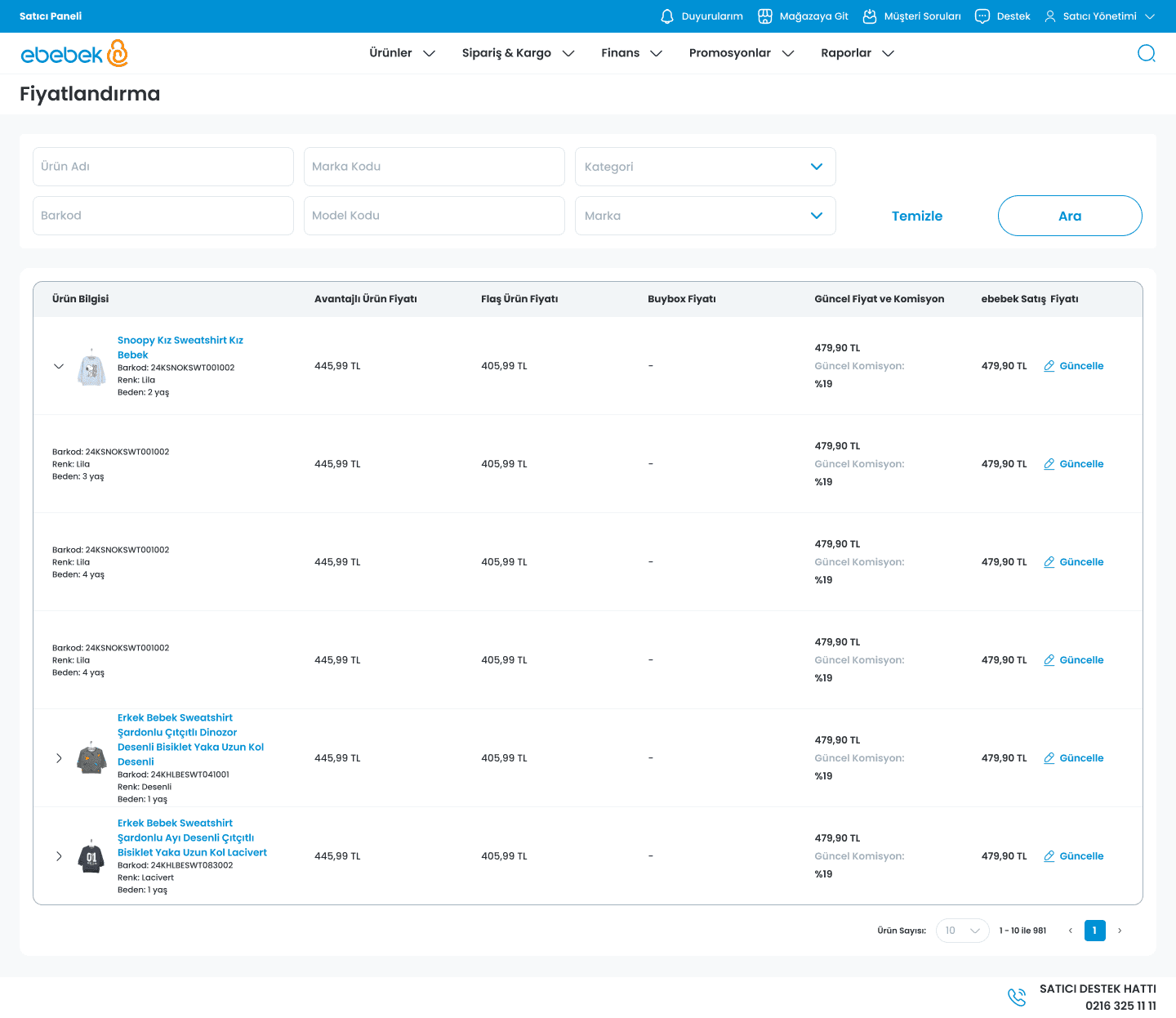Screen dimensions: 1176x1018
Task: Click the pencil icon in the Ayı Desenli Lacivert row
Action: 1049,856
